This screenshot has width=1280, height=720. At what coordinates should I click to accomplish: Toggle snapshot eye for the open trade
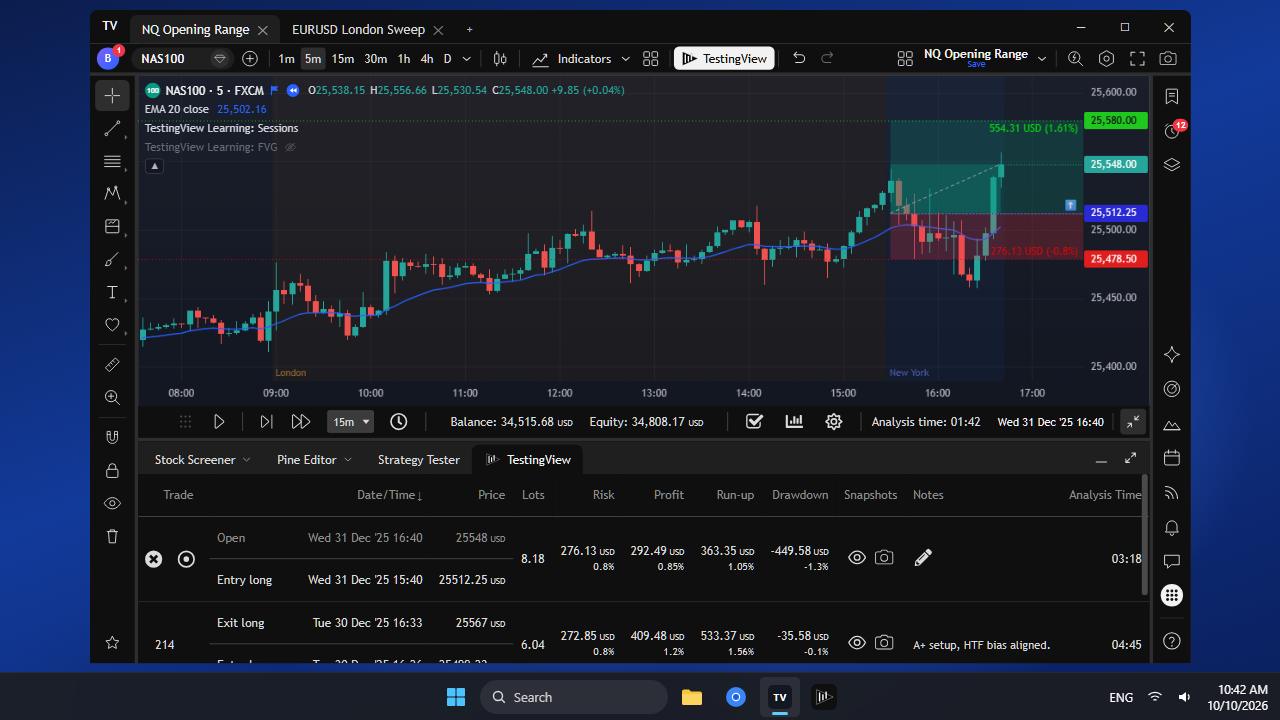[857, 558]
